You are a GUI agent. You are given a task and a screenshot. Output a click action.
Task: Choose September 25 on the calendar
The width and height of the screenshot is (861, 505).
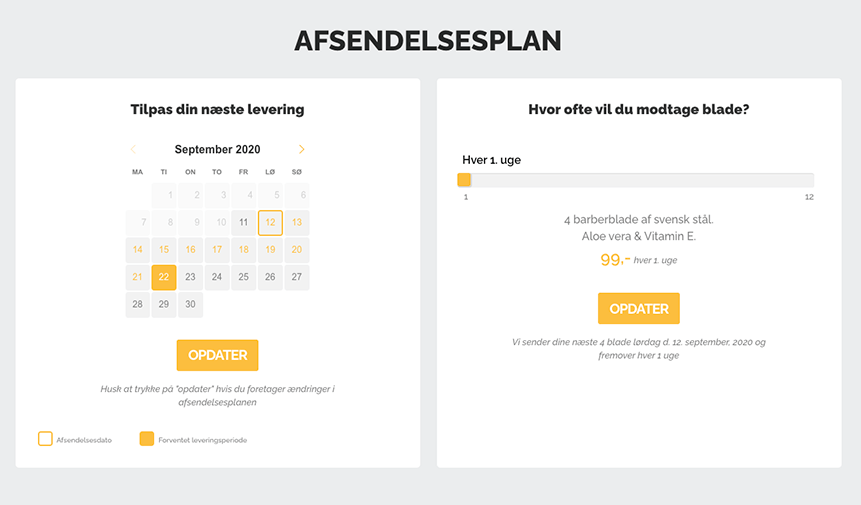click(x=243, y=277)
